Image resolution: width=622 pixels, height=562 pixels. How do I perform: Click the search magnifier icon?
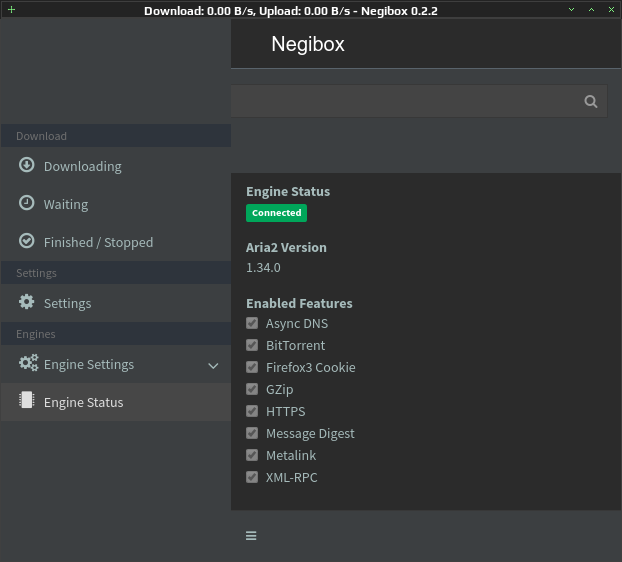coord(591,102)
